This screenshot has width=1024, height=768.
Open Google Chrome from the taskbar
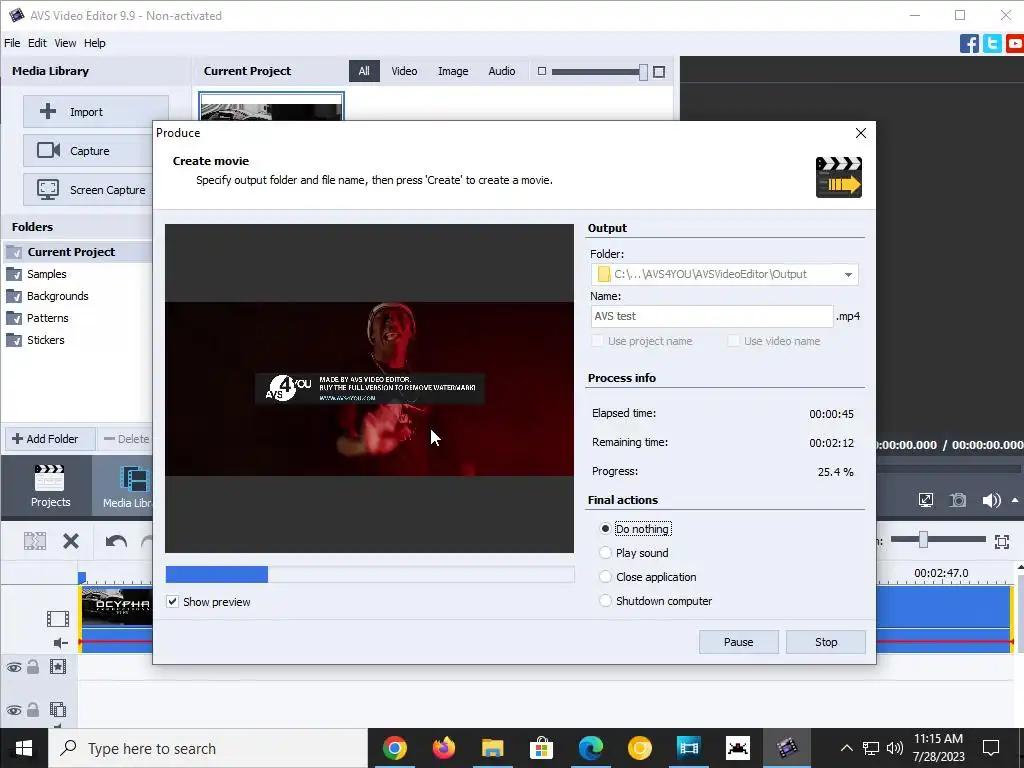click(x=394, y=748)
